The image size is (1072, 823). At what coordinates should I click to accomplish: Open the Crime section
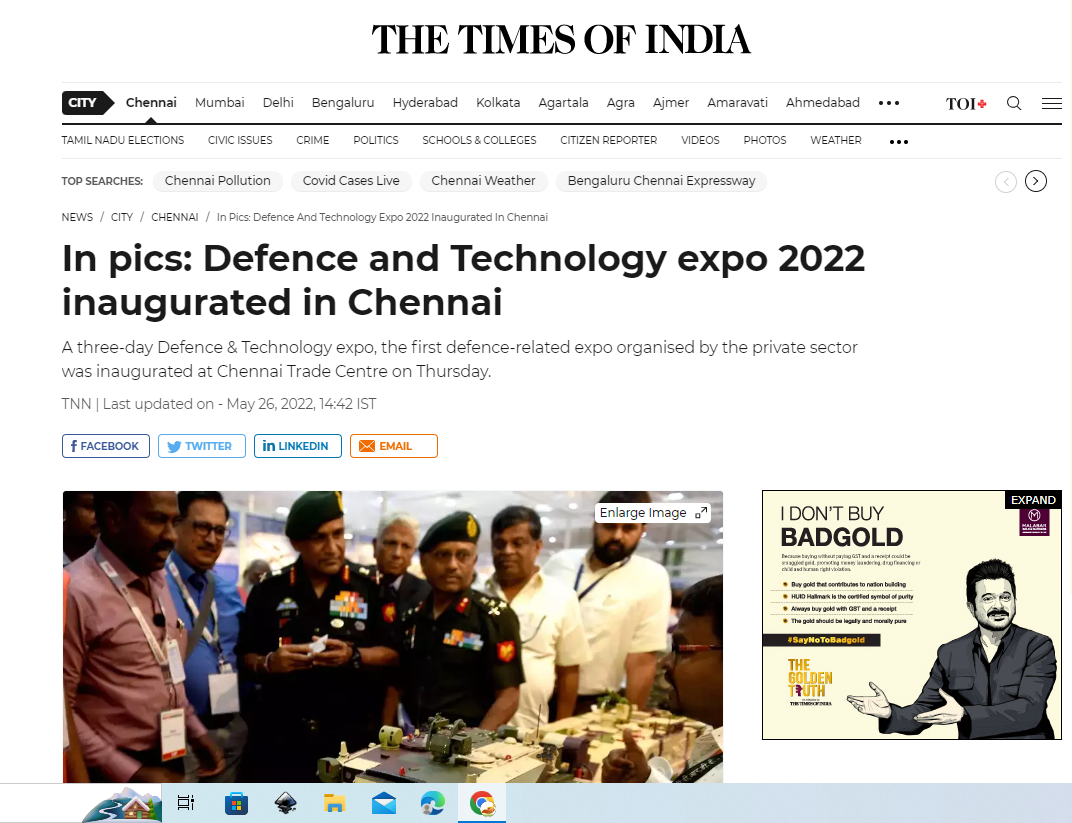pyautogui.click(x=312, y=140)
